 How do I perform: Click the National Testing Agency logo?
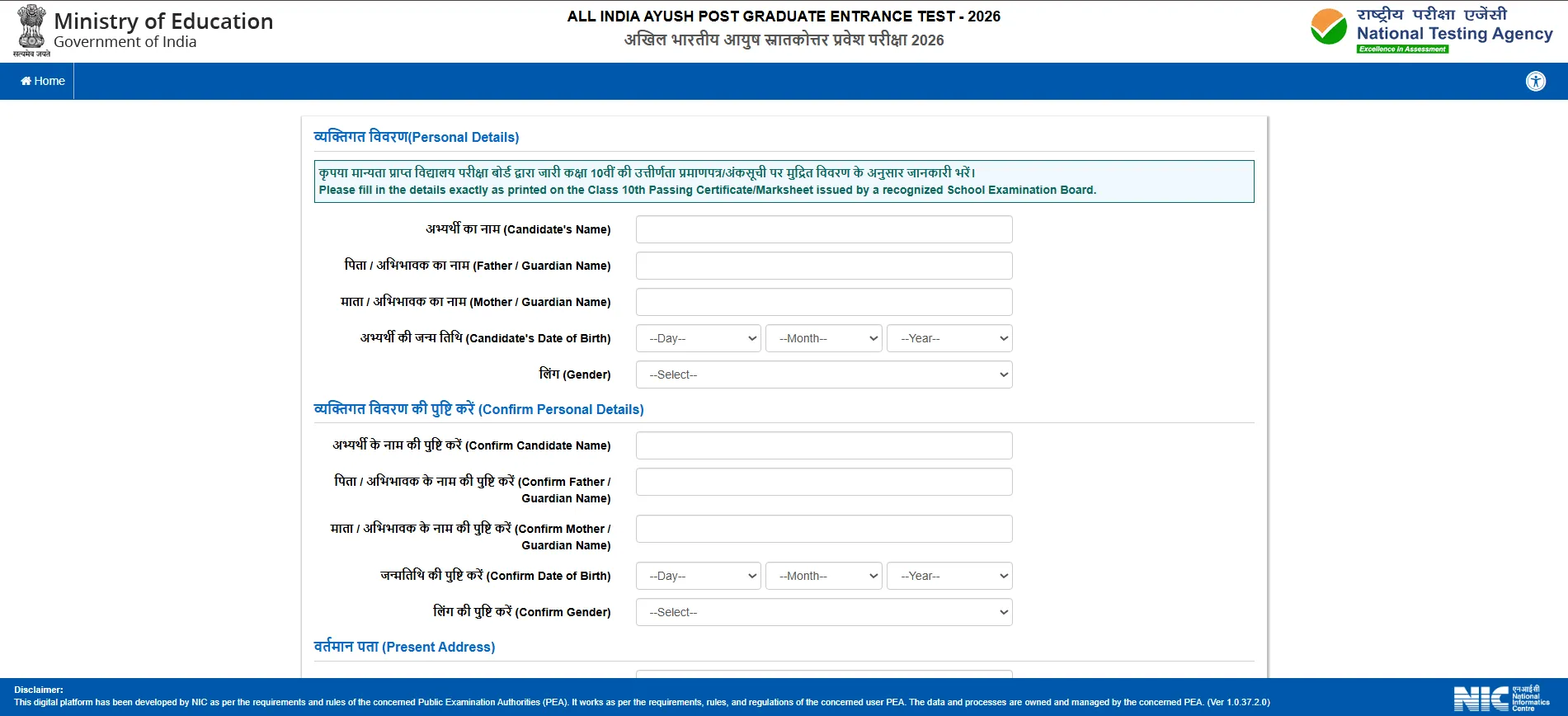1431,31
